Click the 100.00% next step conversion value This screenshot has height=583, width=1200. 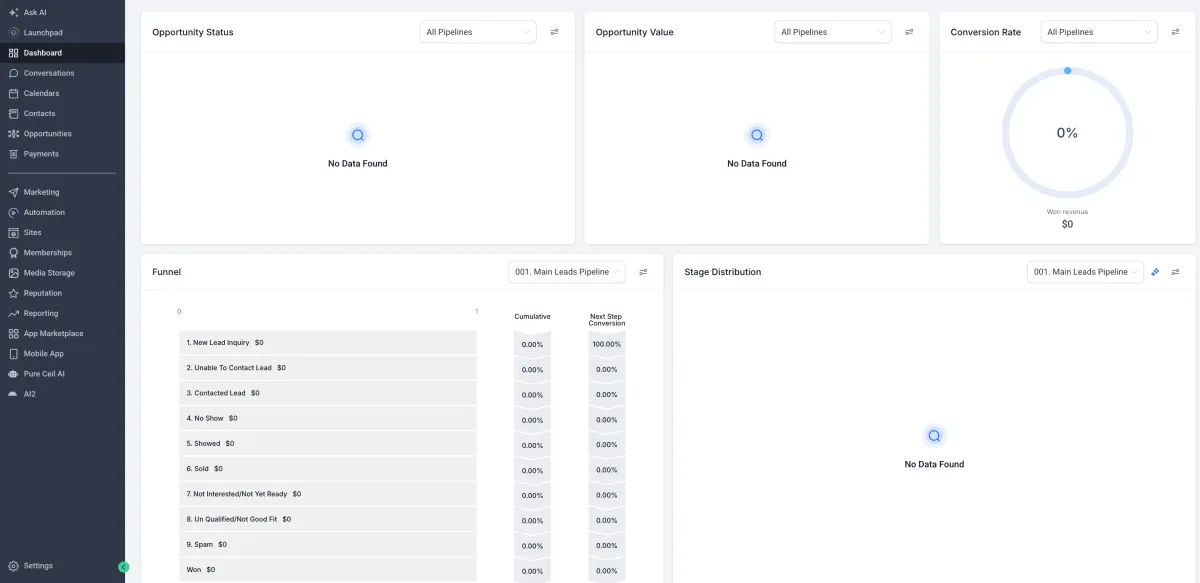click(607, 344)
